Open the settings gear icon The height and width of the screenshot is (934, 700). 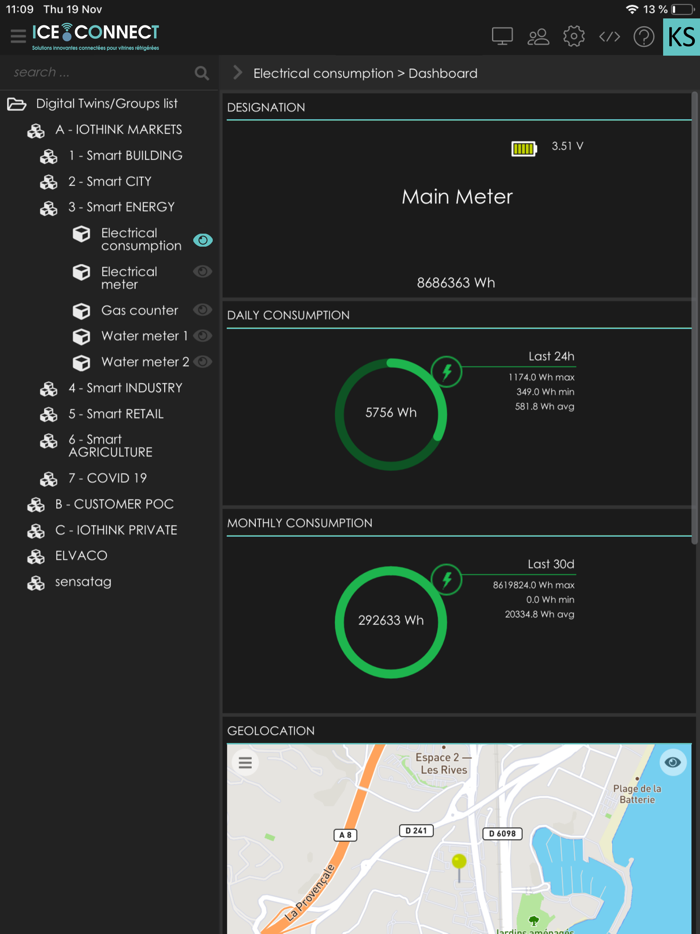coord(574,36)
